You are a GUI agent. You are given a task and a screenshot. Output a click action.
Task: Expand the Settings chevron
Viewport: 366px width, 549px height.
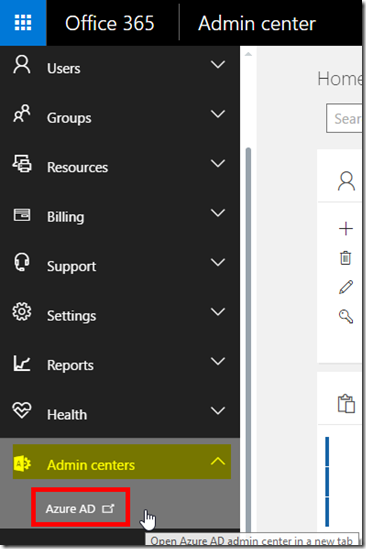[218, 312]
